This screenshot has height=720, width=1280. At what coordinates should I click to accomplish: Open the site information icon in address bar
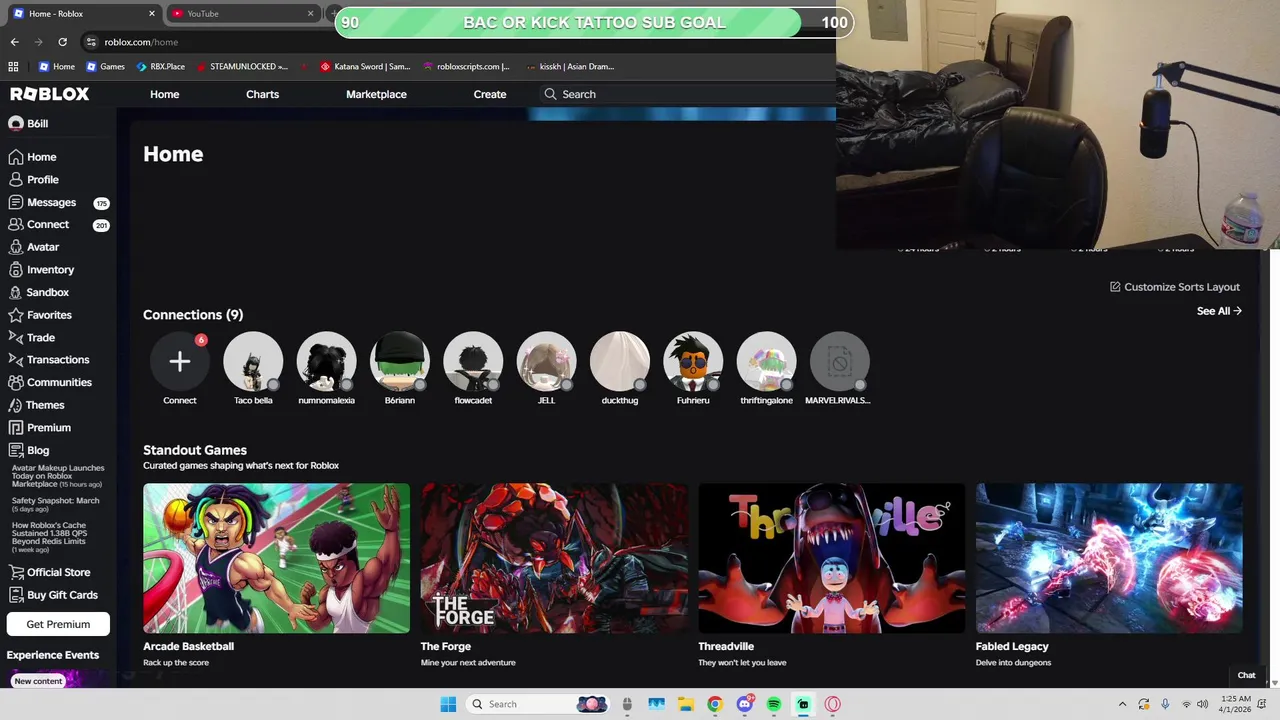(x=91, y=42)
